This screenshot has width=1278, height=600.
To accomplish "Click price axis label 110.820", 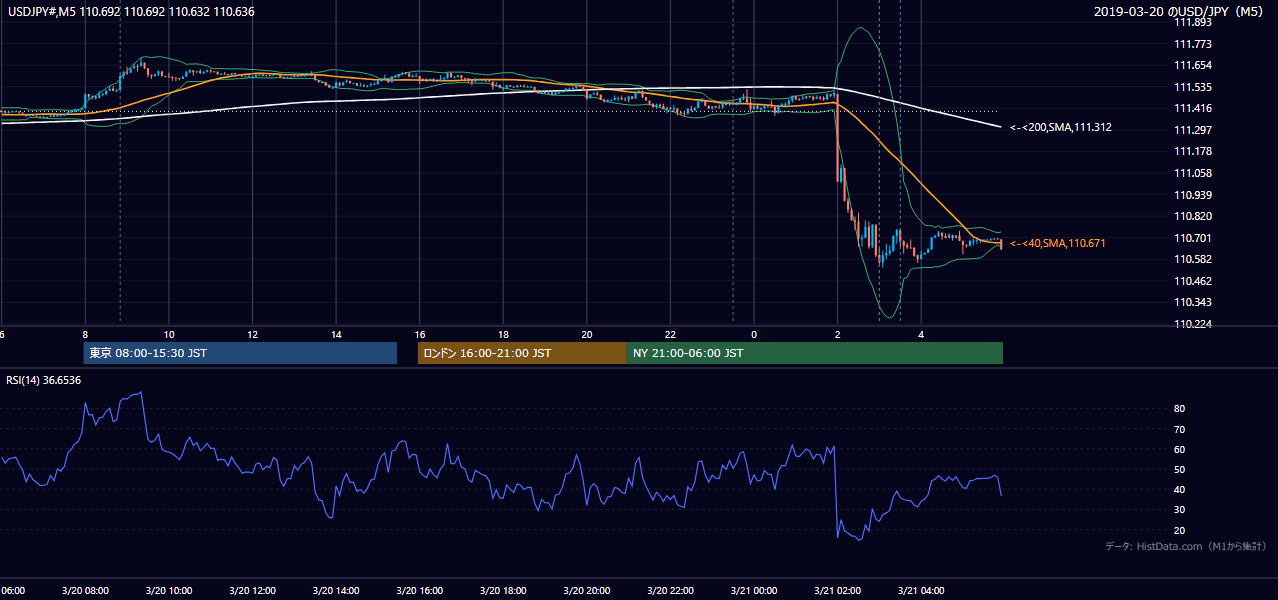I will [x=1192, y=216].
